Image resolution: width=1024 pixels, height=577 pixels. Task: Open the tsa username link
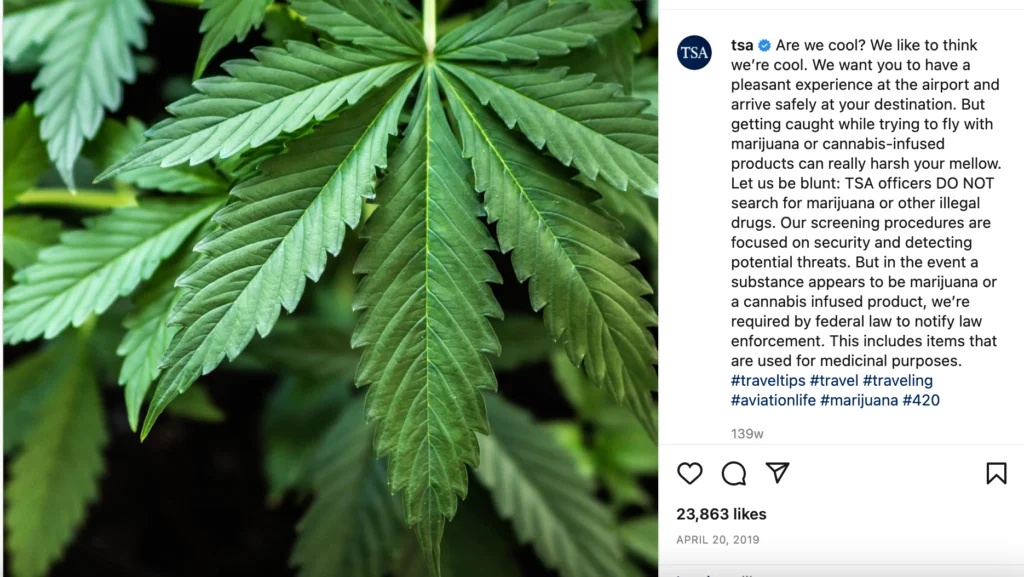pos(742,45)
